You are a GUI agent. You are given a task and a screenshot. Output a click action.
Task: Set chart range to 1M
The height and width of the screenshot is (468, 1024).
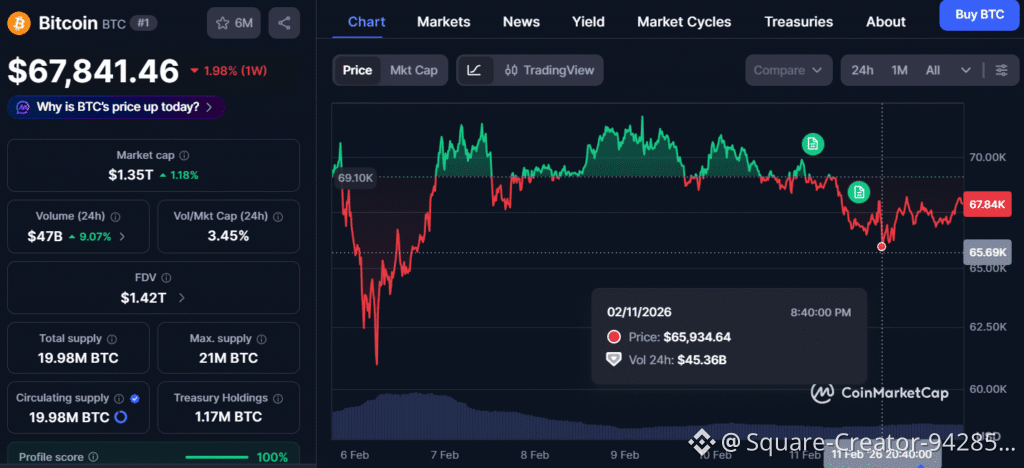(899, 70)
